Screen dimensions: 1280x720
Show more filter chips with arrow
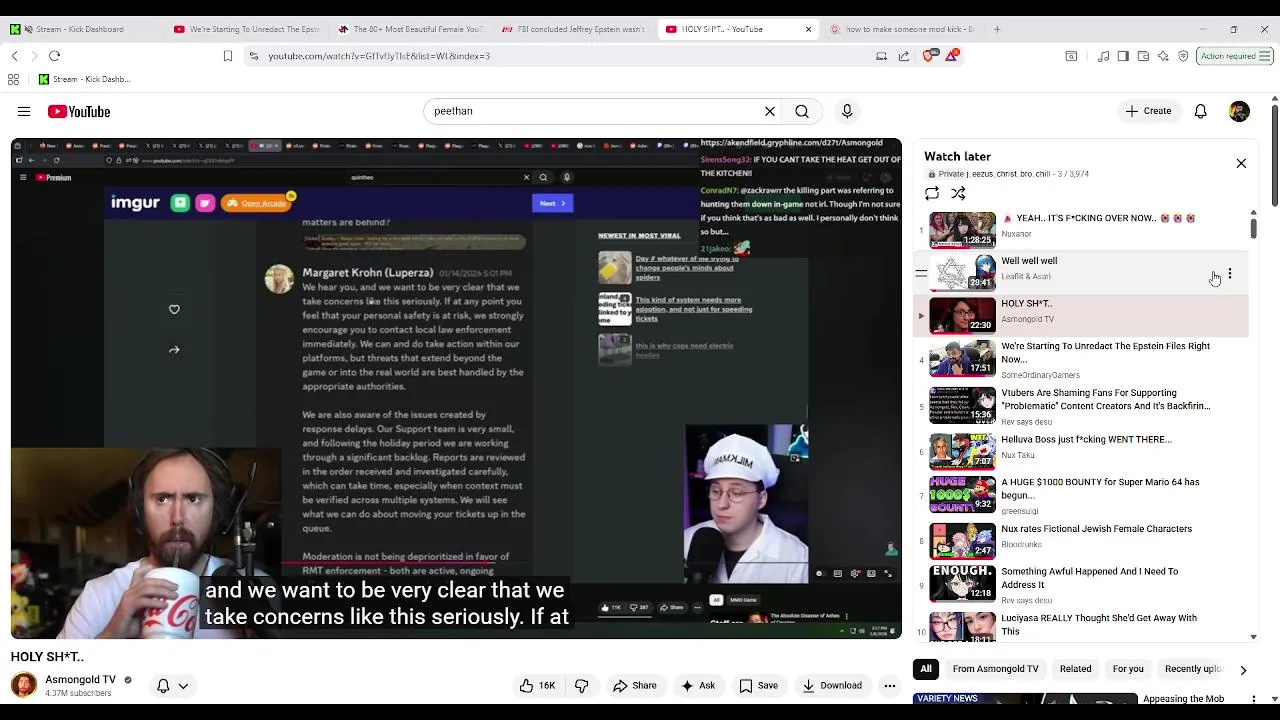click(x=1243, y=670)
